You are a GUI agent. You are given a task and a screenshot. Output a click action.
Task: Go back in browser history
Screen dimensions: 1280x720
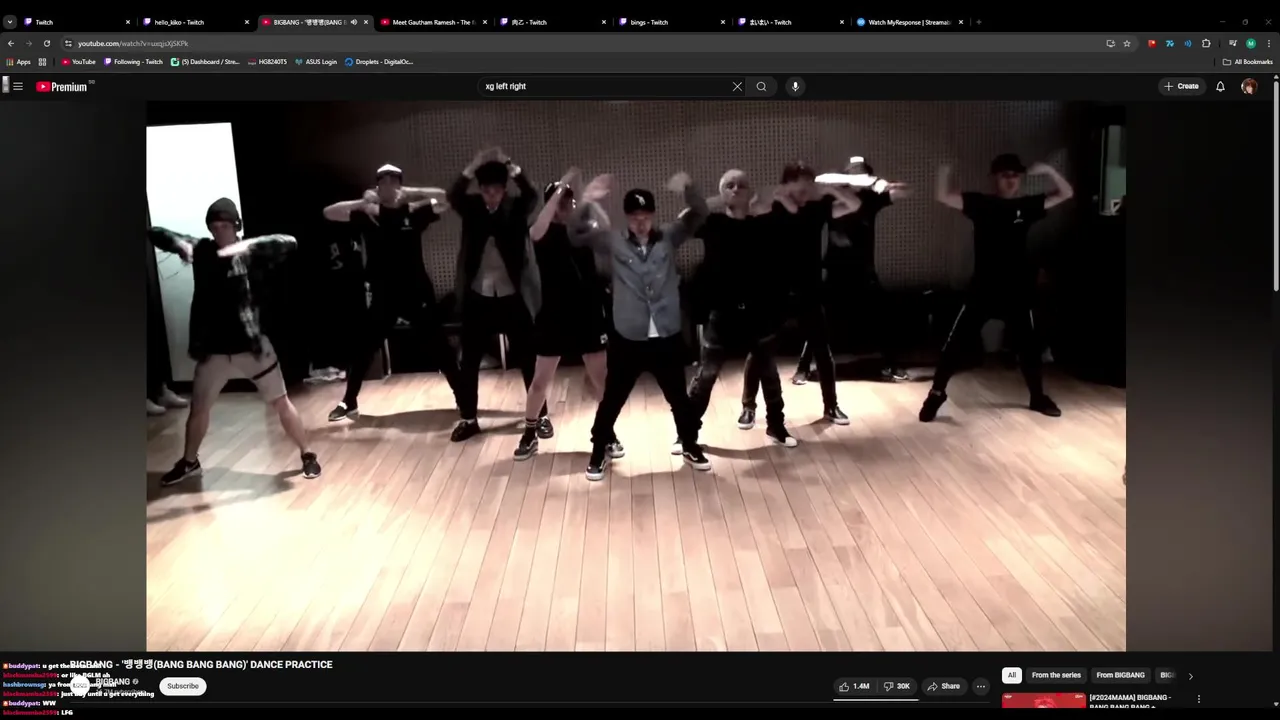tap(11, 43)
